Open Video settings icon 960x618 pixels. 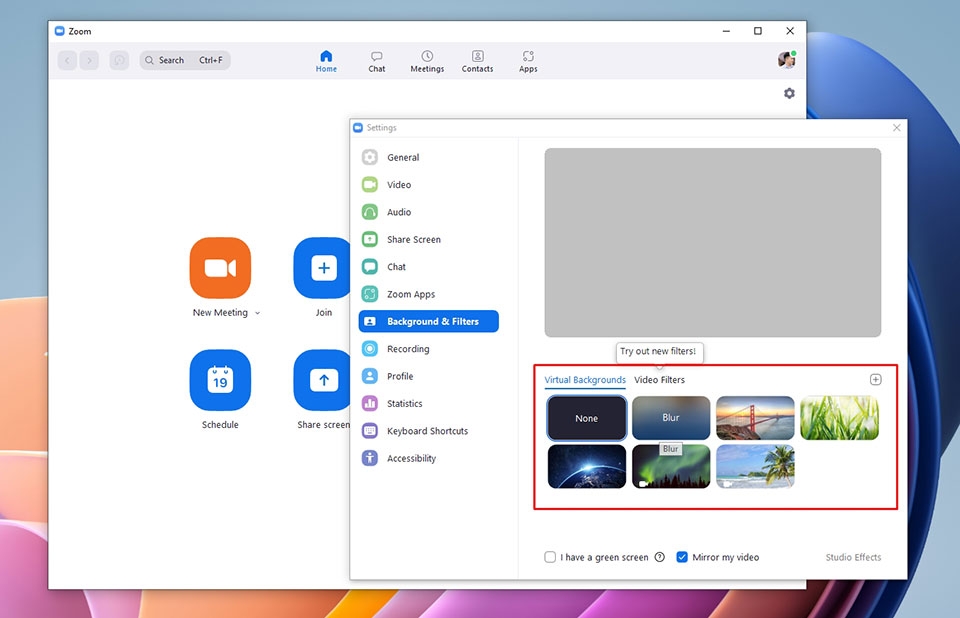click(x=370, y=184)
